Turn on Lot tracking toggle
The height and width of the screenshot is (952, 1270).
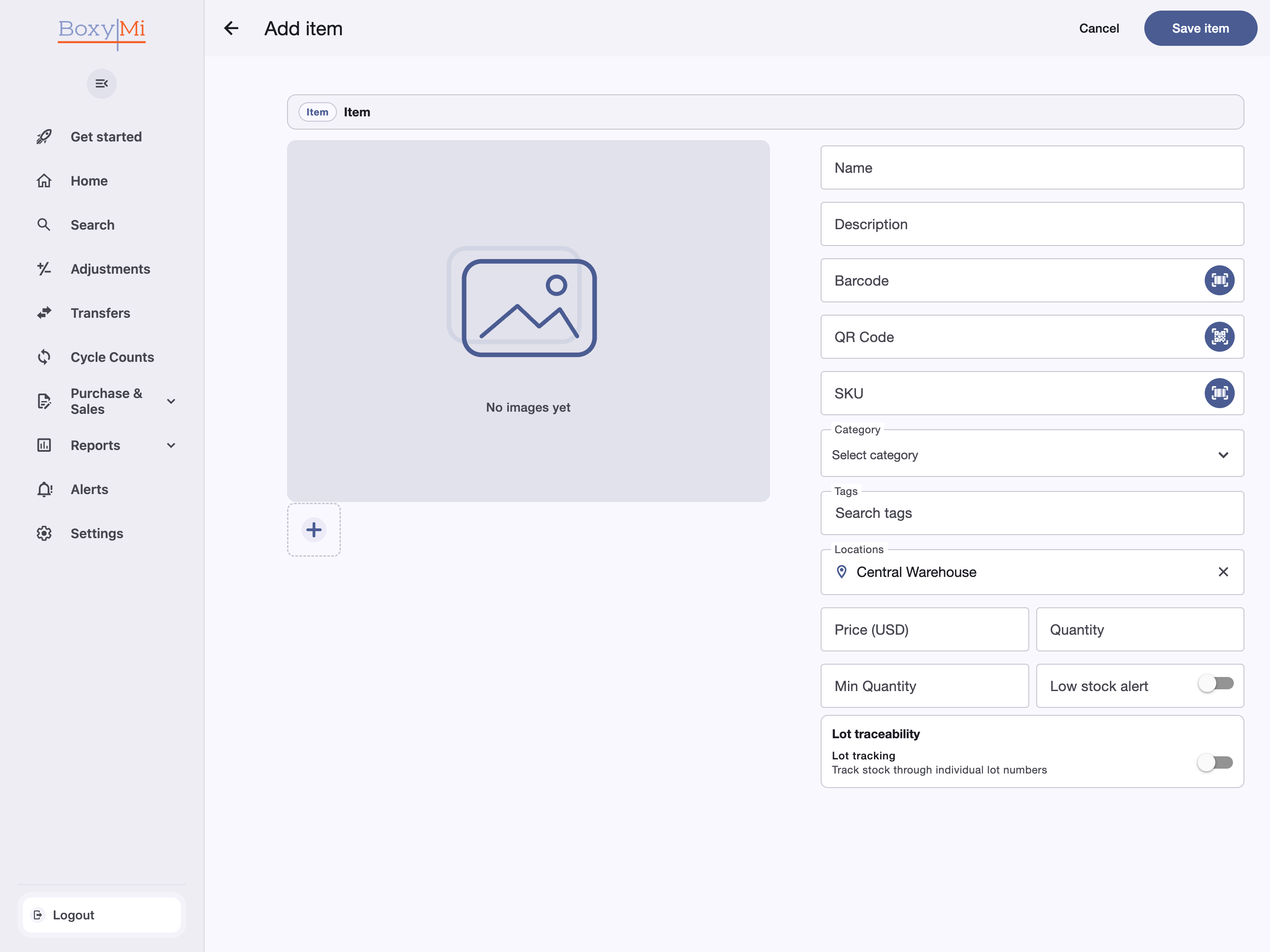point(1215,762)
